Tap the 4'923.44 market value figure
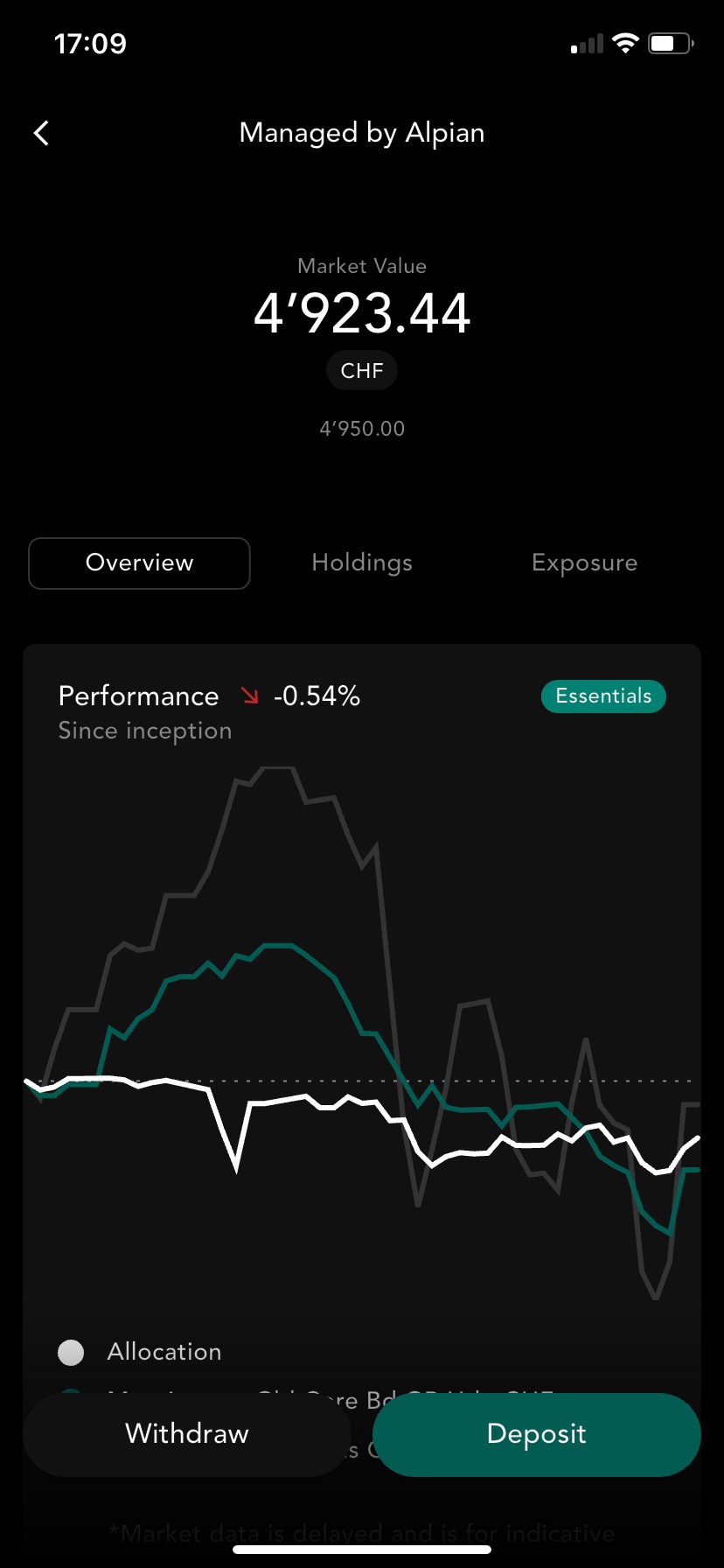The height and width of the screenshot is (1568, 724). coord(362,313)
